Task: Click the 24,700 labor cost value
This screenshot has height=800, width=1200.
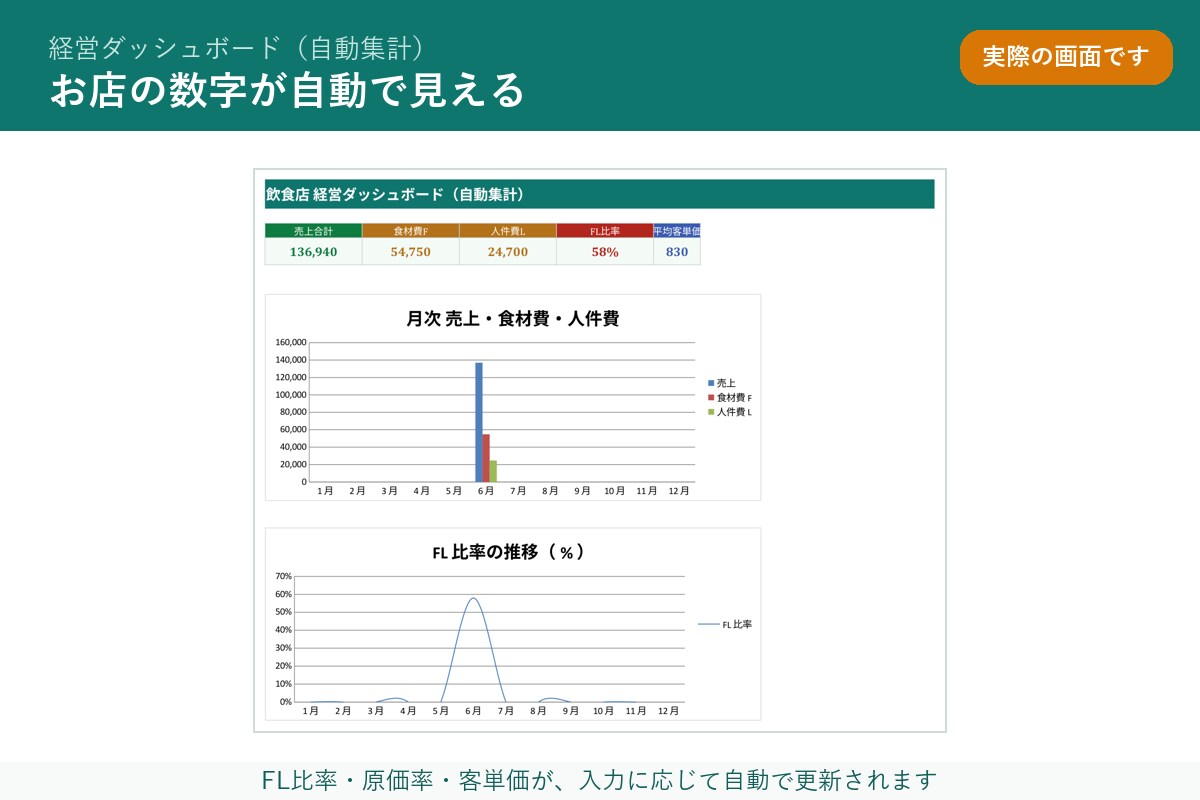Action: coord(507,252)
